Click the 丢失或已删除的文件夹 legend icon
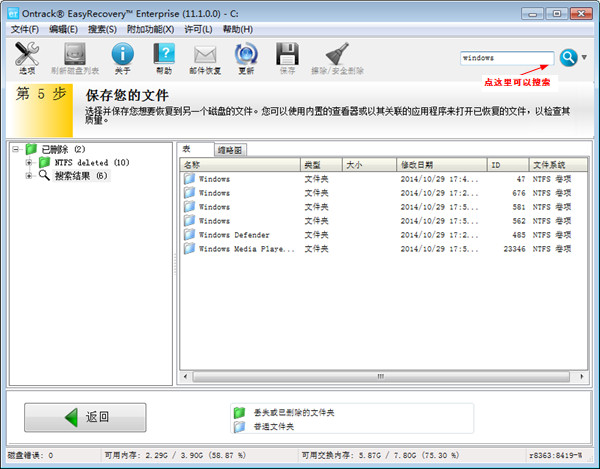Viewport: 600px width, 469px height. coord(239,413)
